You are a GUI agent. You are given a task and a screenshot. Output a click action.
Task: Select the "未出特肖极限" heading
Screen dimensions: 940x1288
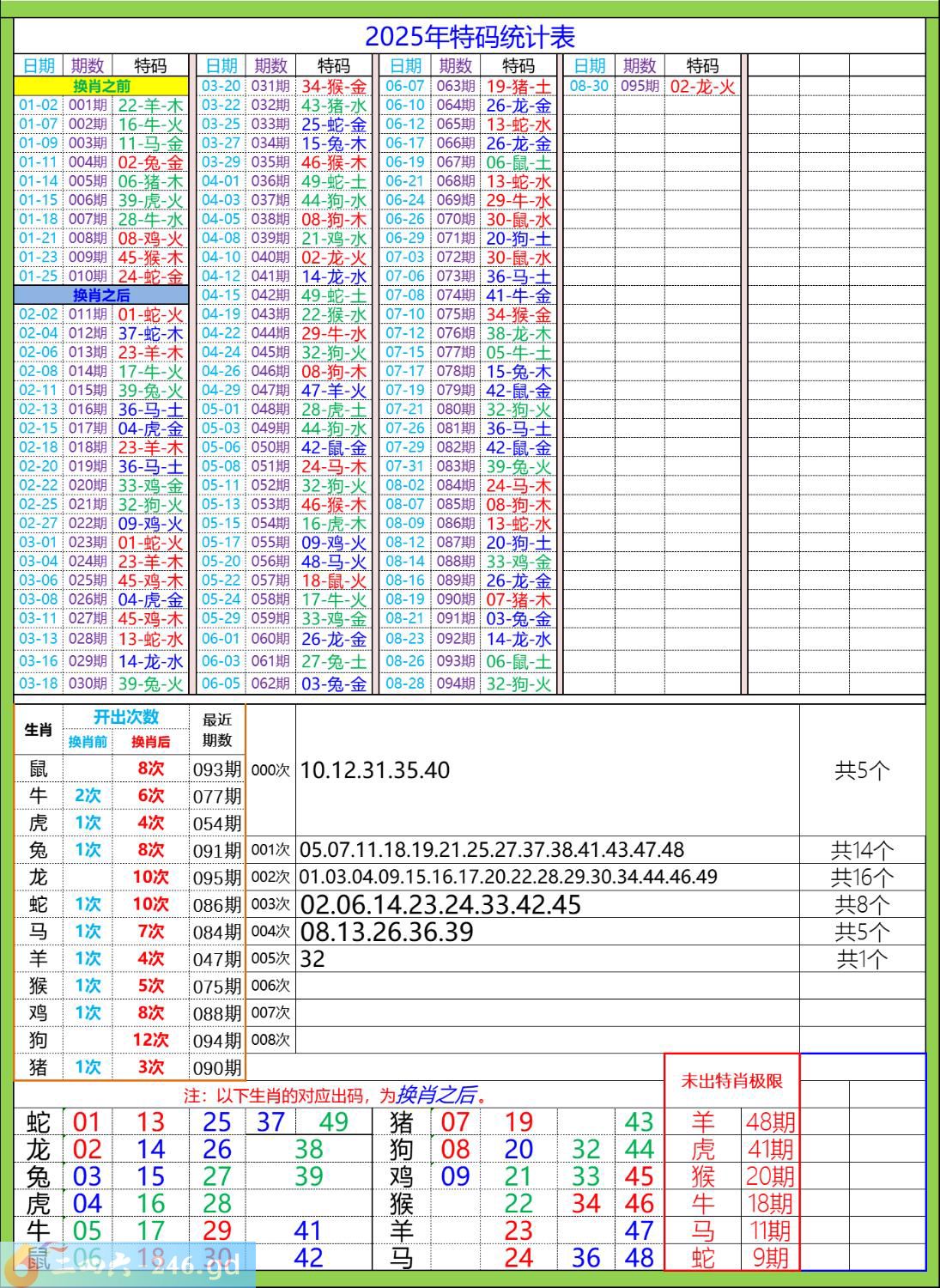731,1081
